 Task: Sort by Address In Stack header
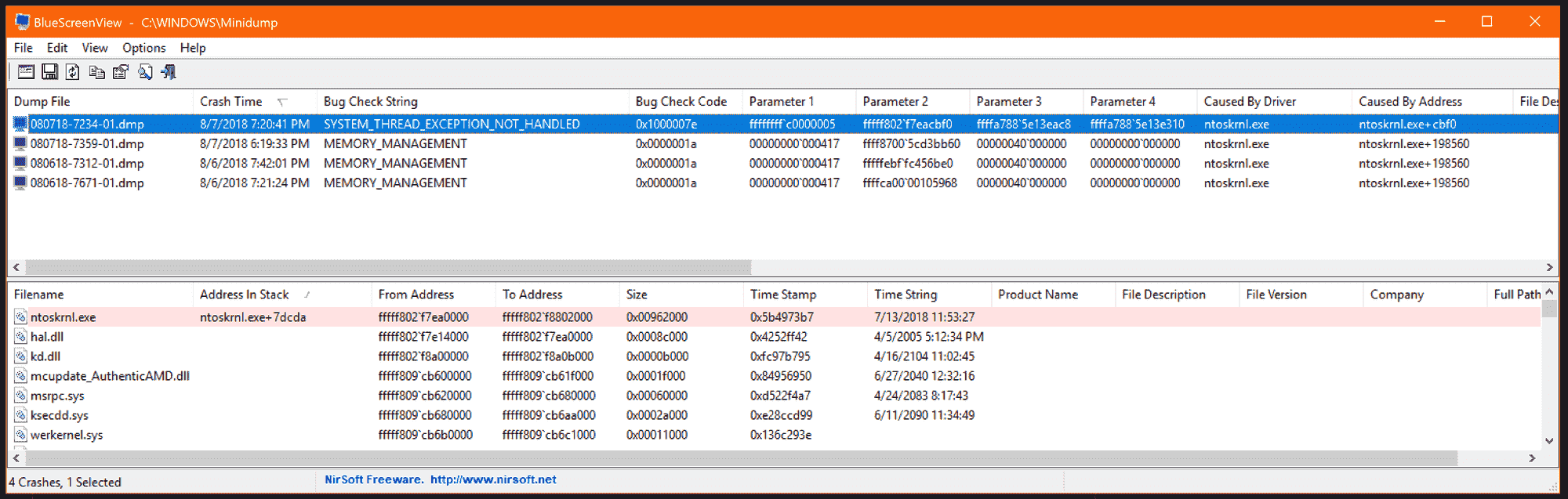282,295
